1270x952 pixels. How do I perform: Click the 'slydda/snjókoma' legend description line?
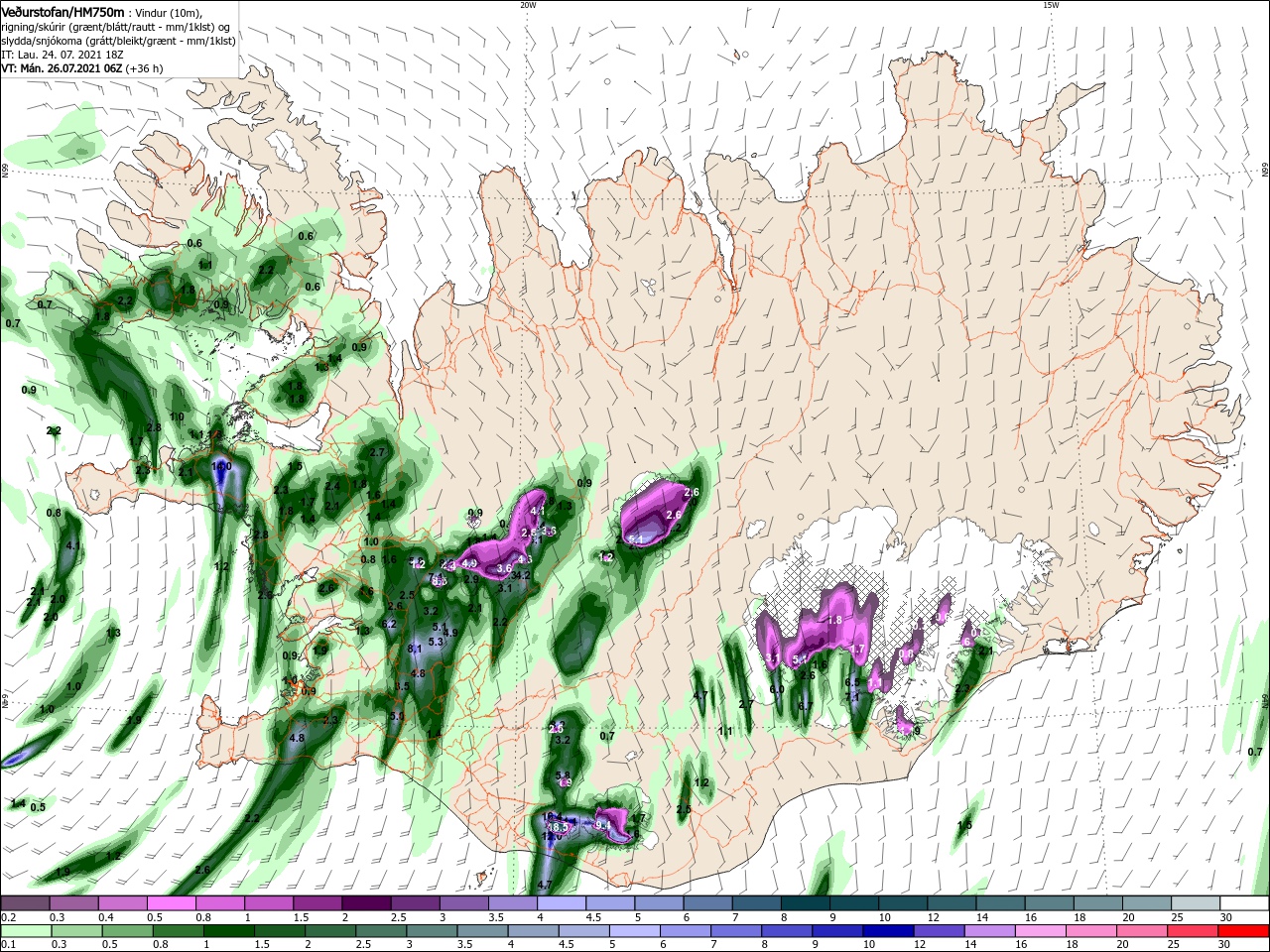118,42
